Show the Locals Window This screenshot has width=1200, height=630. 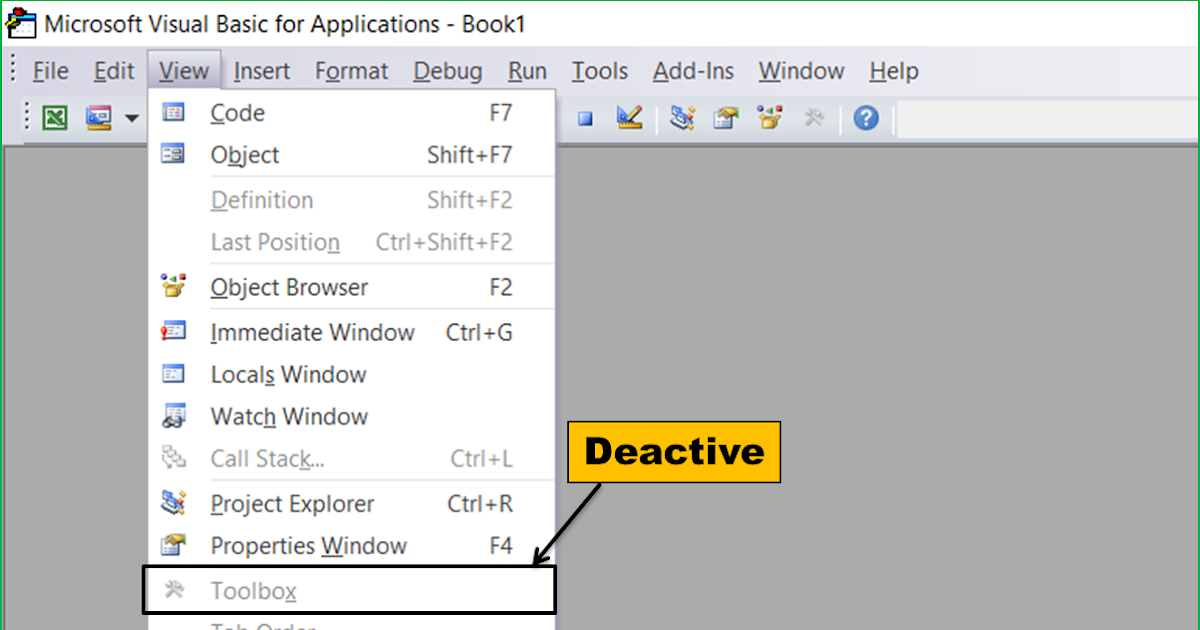[x=351, y=374]
